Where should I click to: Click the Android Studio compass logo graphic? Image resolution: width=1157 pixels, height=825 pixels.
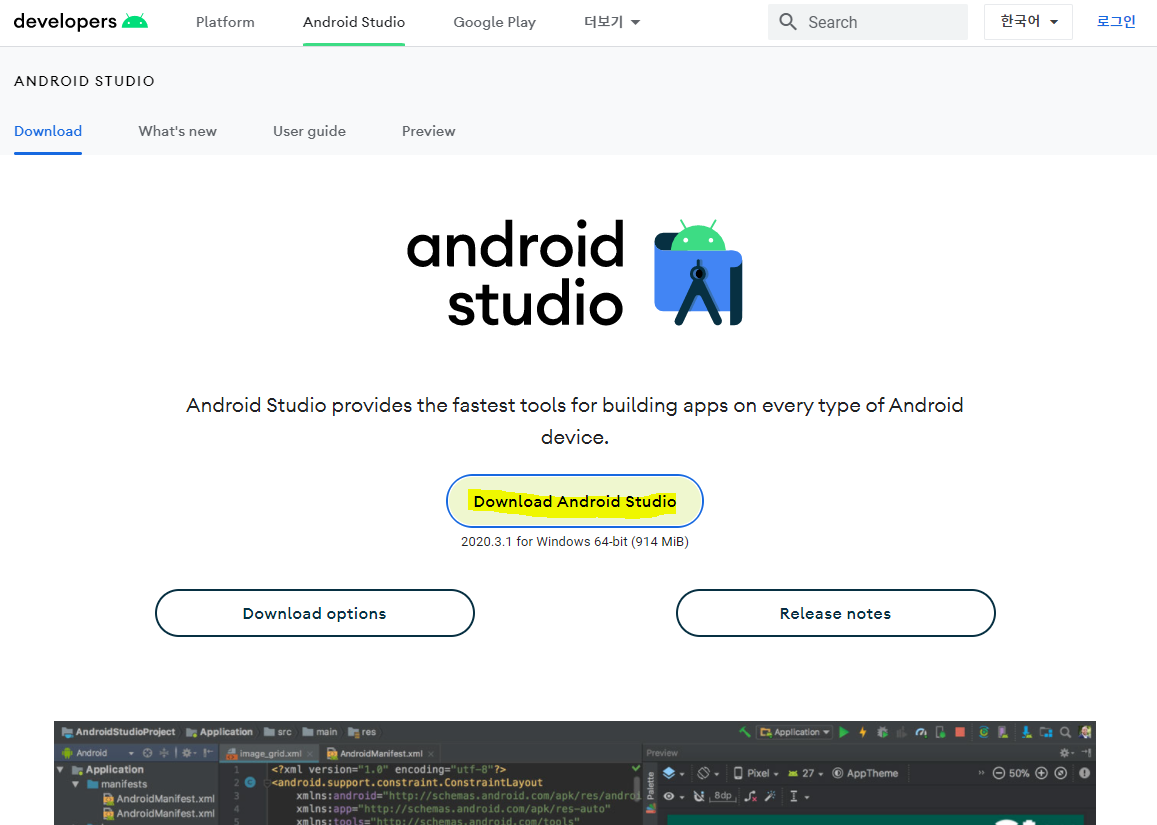tap(698, 273)
